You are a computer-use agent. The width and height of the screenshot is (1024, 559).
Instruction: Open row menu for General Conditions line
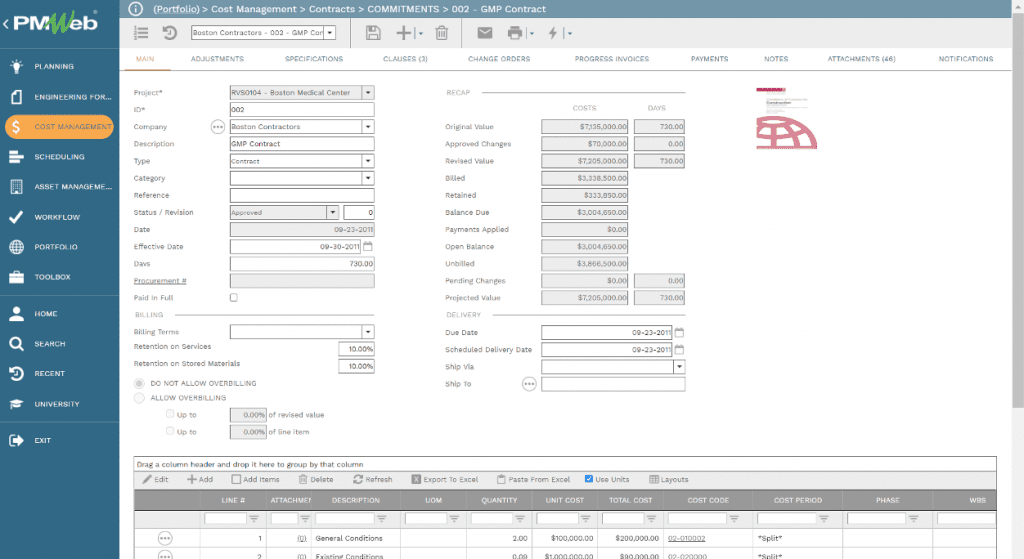165,538
